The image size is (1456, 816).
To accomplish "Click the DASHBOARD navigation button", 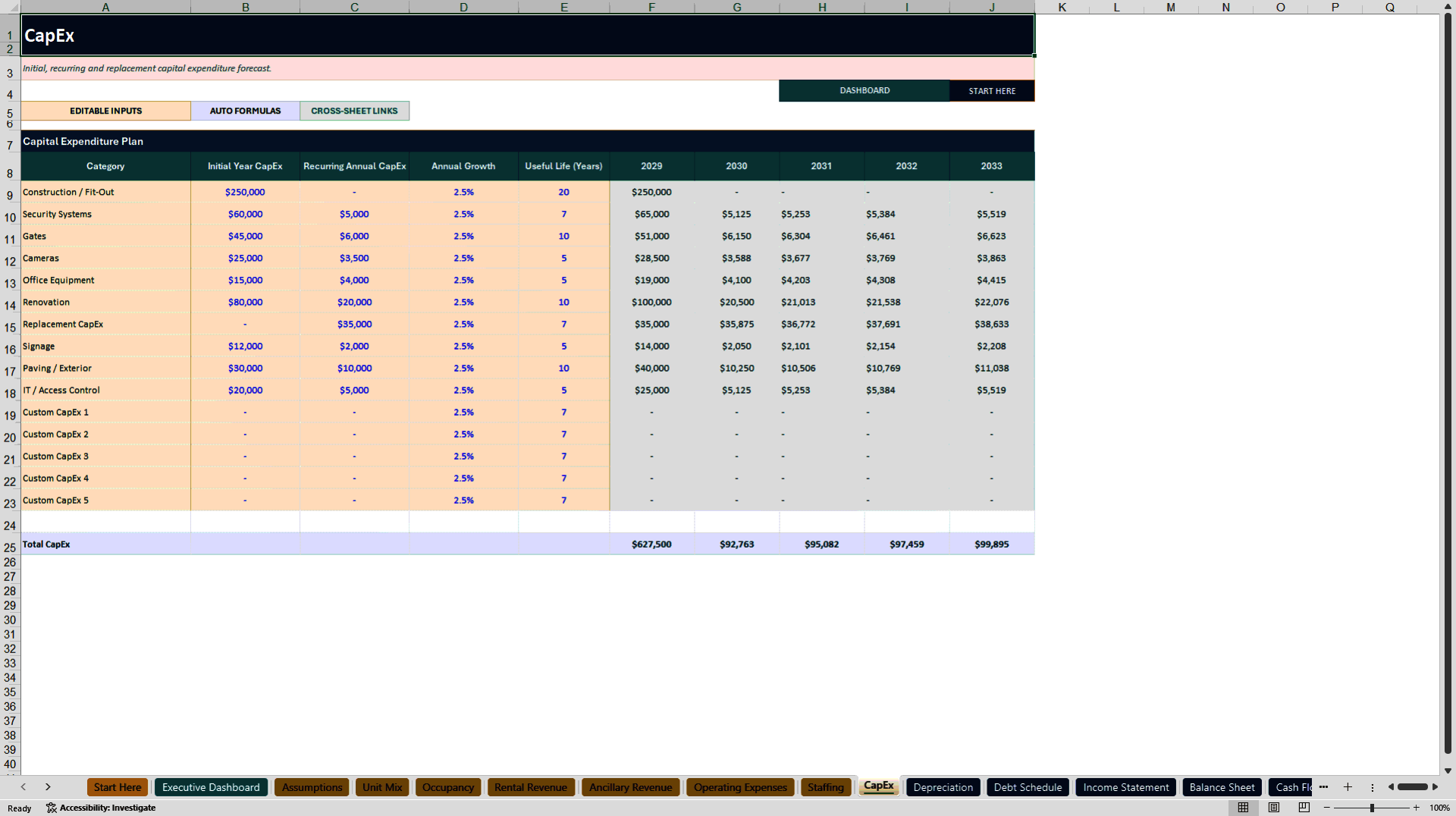I will click(x=864, y=90).
